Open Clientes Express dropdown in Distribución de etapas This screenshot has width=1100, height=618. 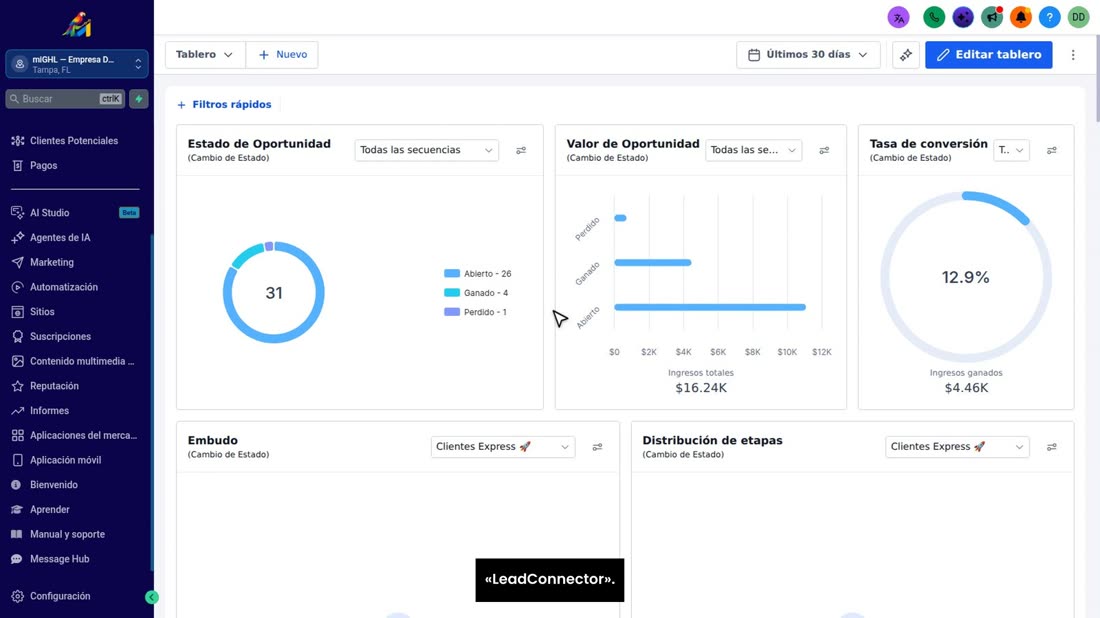tap(957, 447)
